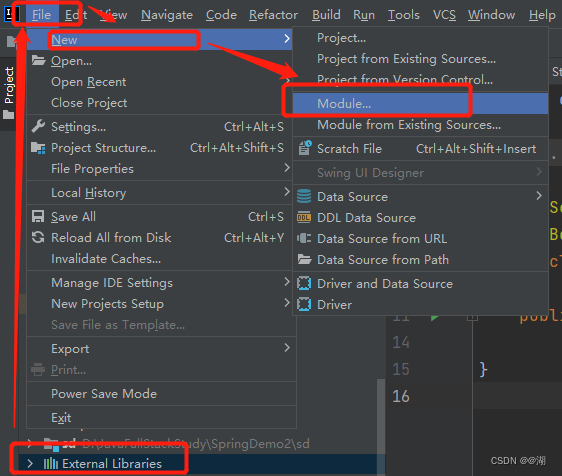562x476 pixels.
Task: Click the Reload All from Disk icon
Action: pyautogui.click(x=38, y=237)
